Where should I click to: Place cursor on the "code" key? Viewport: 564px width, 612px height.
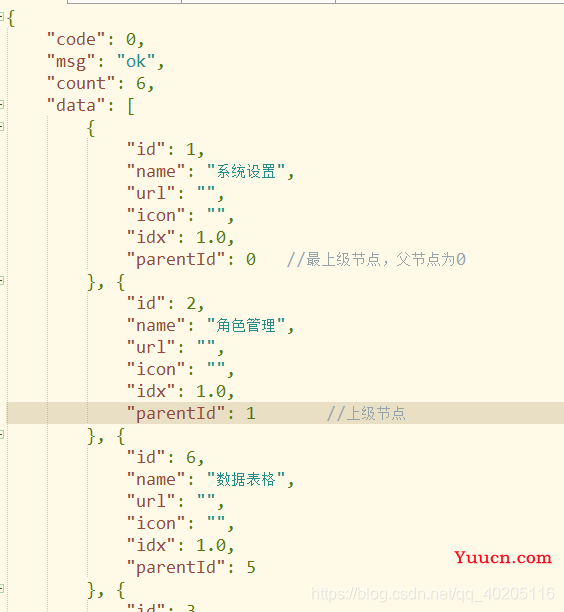click(76, 39)
